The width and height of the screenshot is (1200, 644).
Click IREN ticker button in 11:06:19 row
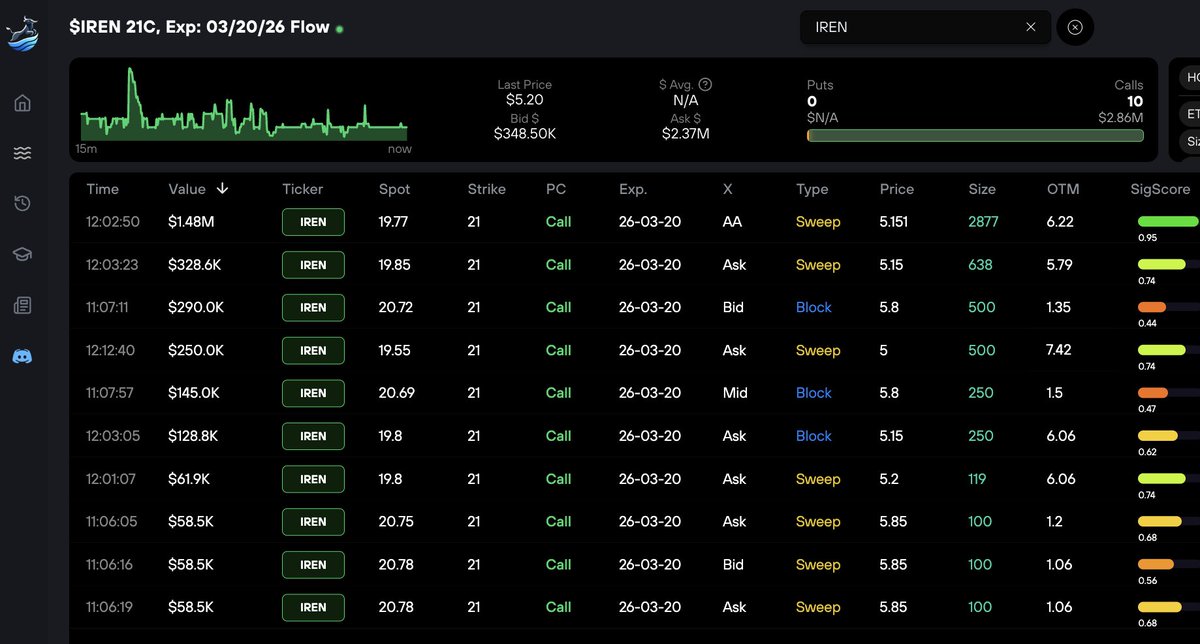coord(313,607)
